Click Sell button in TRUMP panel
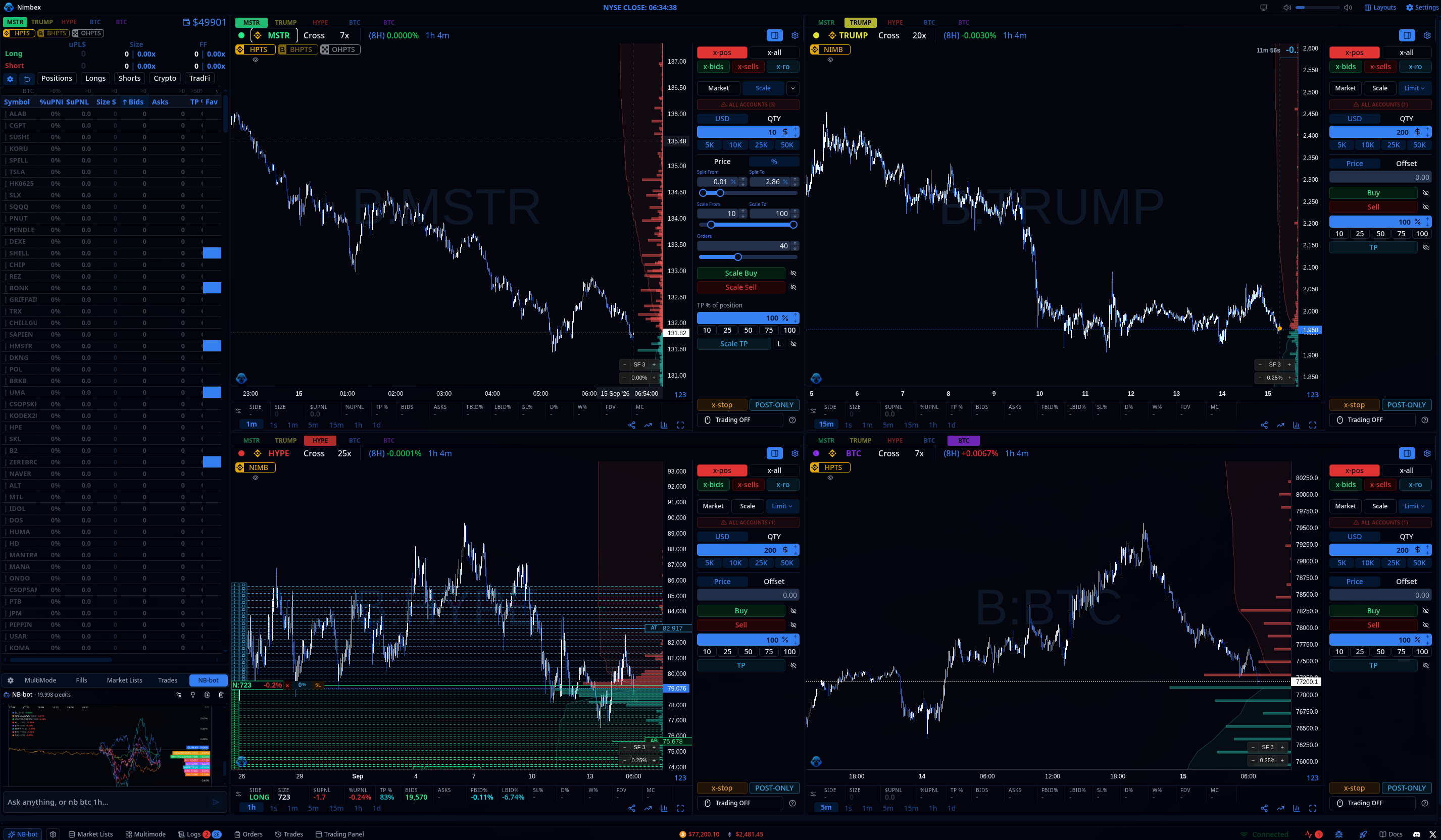 pos(1373,207)
